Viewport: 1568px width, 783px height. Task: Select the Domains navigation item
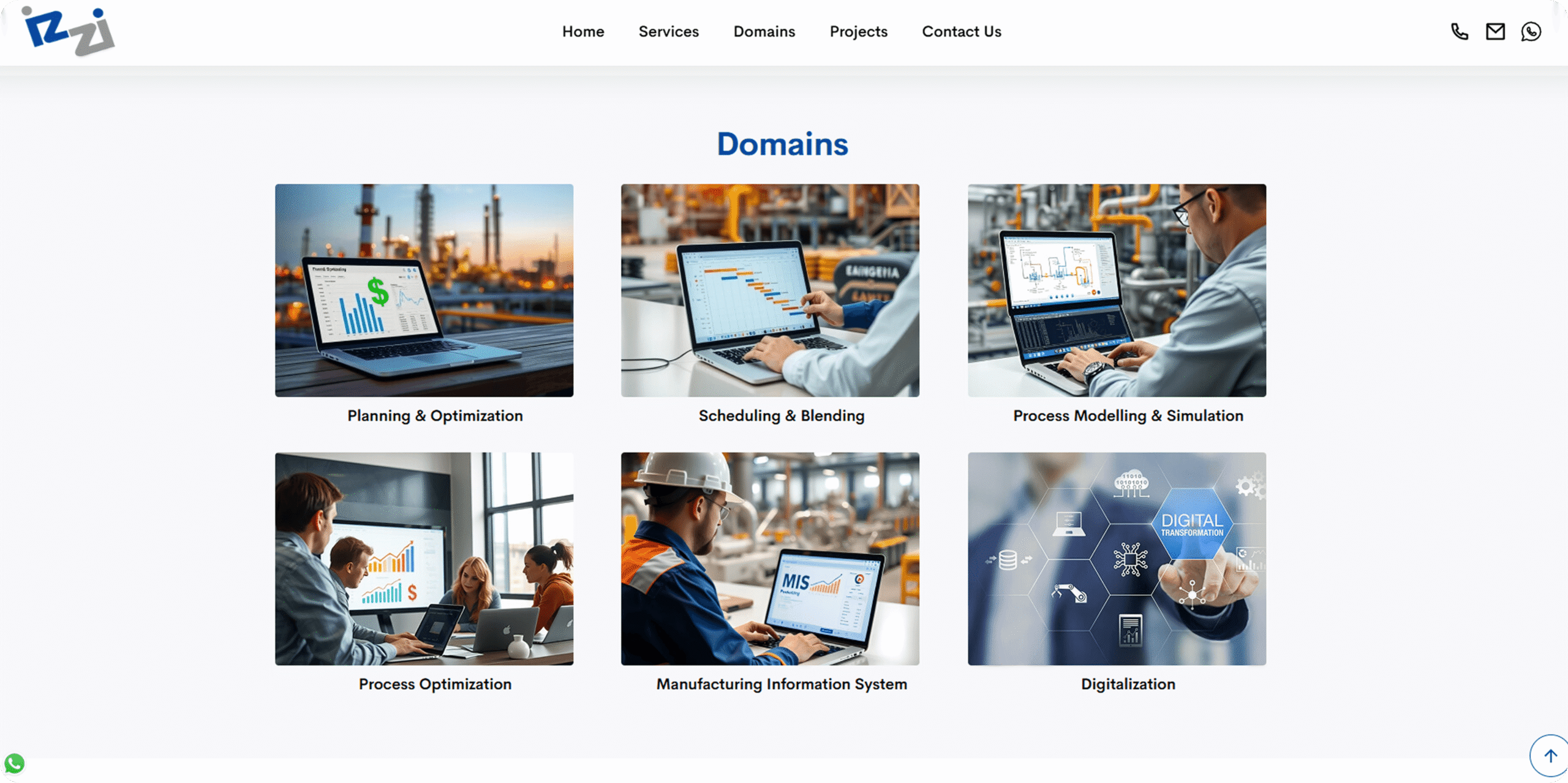click(x=764, y=32)
